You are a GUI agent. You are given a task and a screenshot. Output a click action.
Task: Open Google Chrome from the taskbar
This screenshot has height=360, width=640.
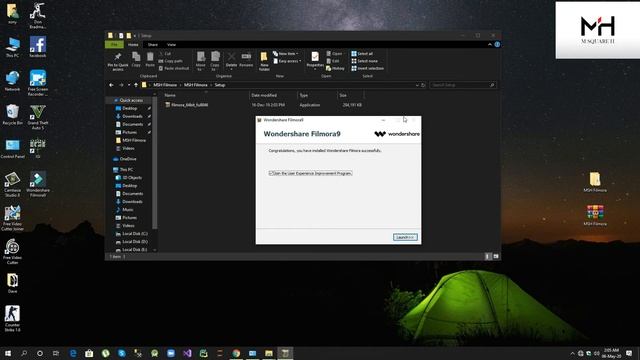236,353
